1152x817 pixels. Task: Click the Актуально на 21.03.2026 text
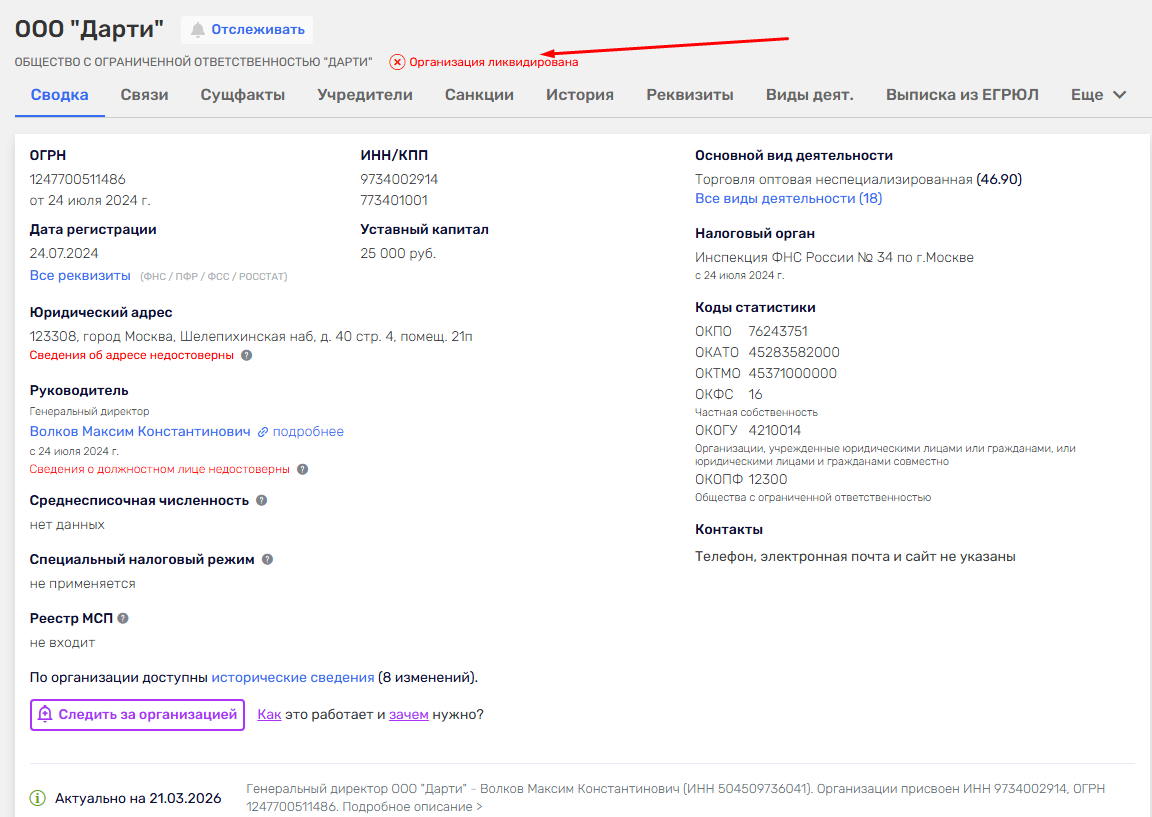[x=138, y=799]
